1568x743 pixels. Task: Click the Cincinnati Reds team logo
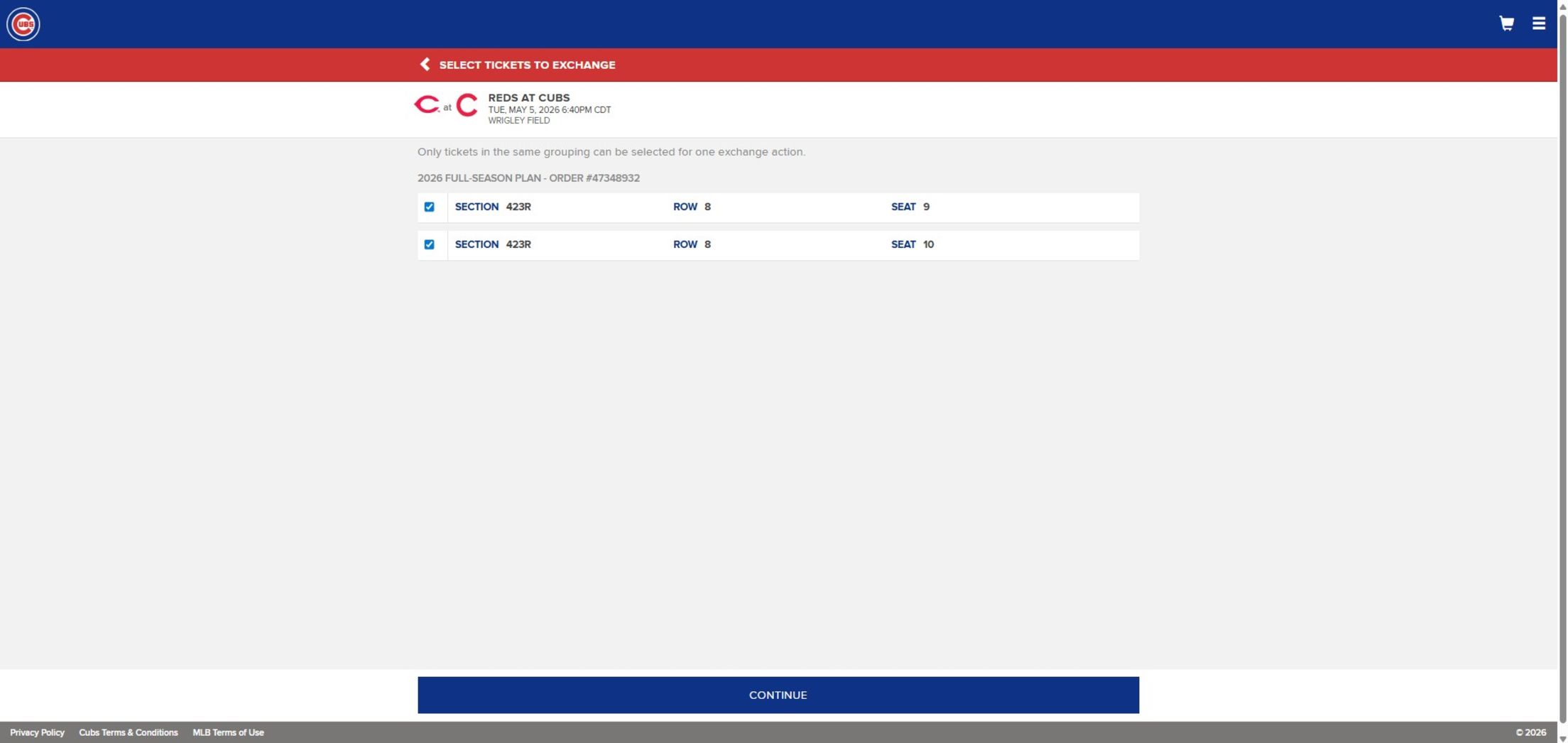[427, 105]
